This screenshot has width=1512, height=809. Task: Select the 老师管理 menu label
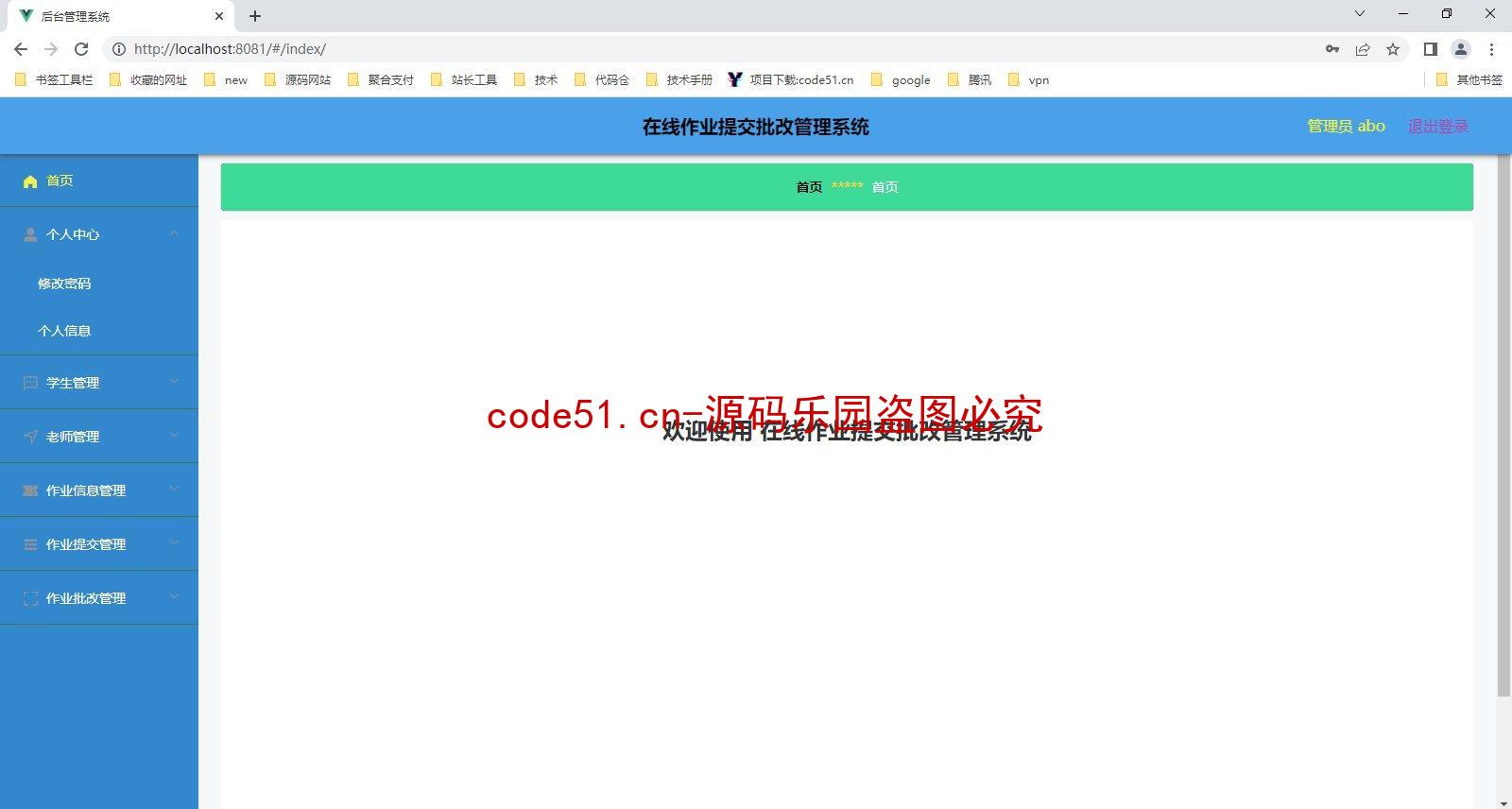click(73, 437)
